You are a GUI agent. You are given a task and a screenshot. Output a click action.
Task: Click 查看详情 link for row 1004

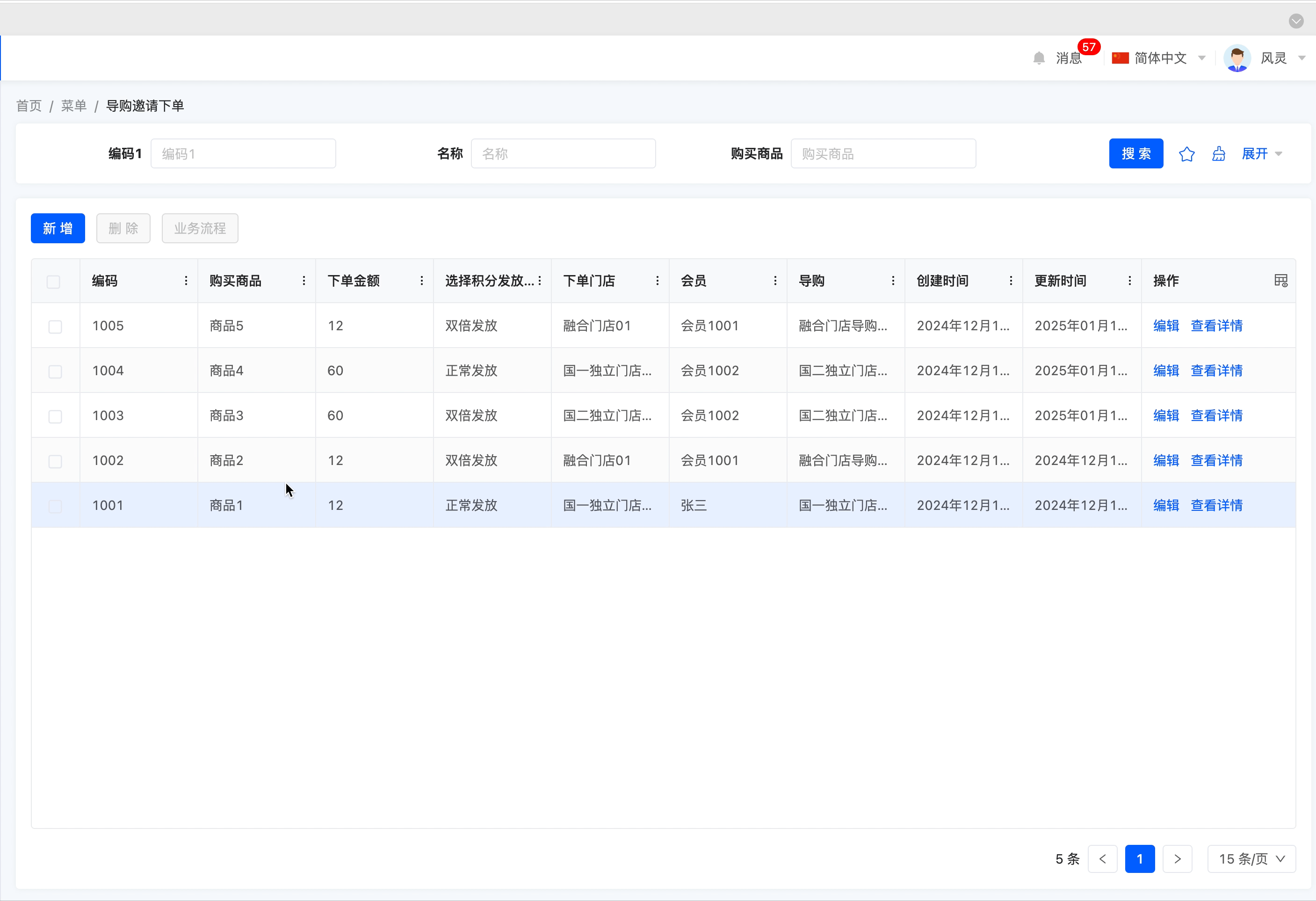1216,371
